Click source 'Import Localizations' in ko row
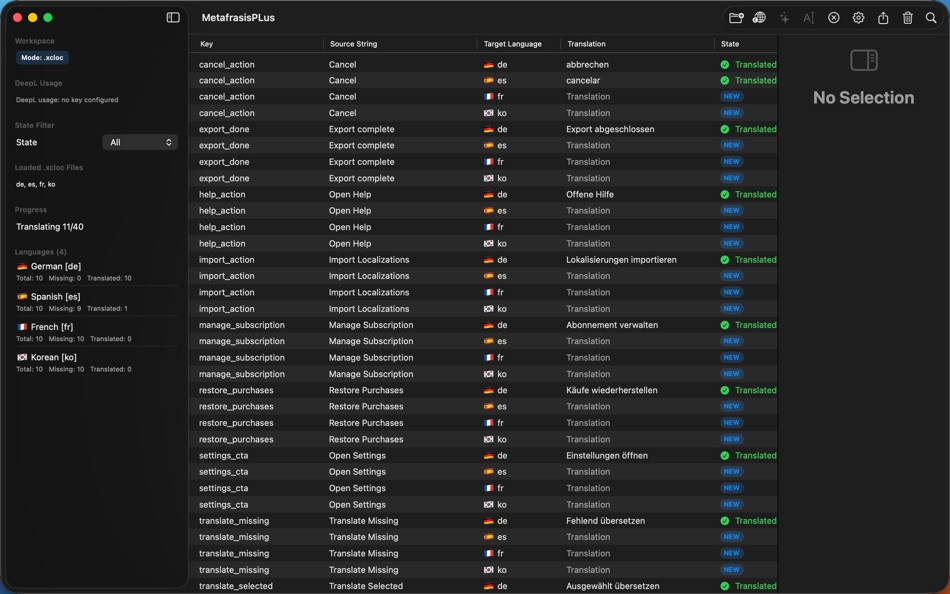Image resolution: width=950 pixels, height=594 pixels. [x=369, y=309]
